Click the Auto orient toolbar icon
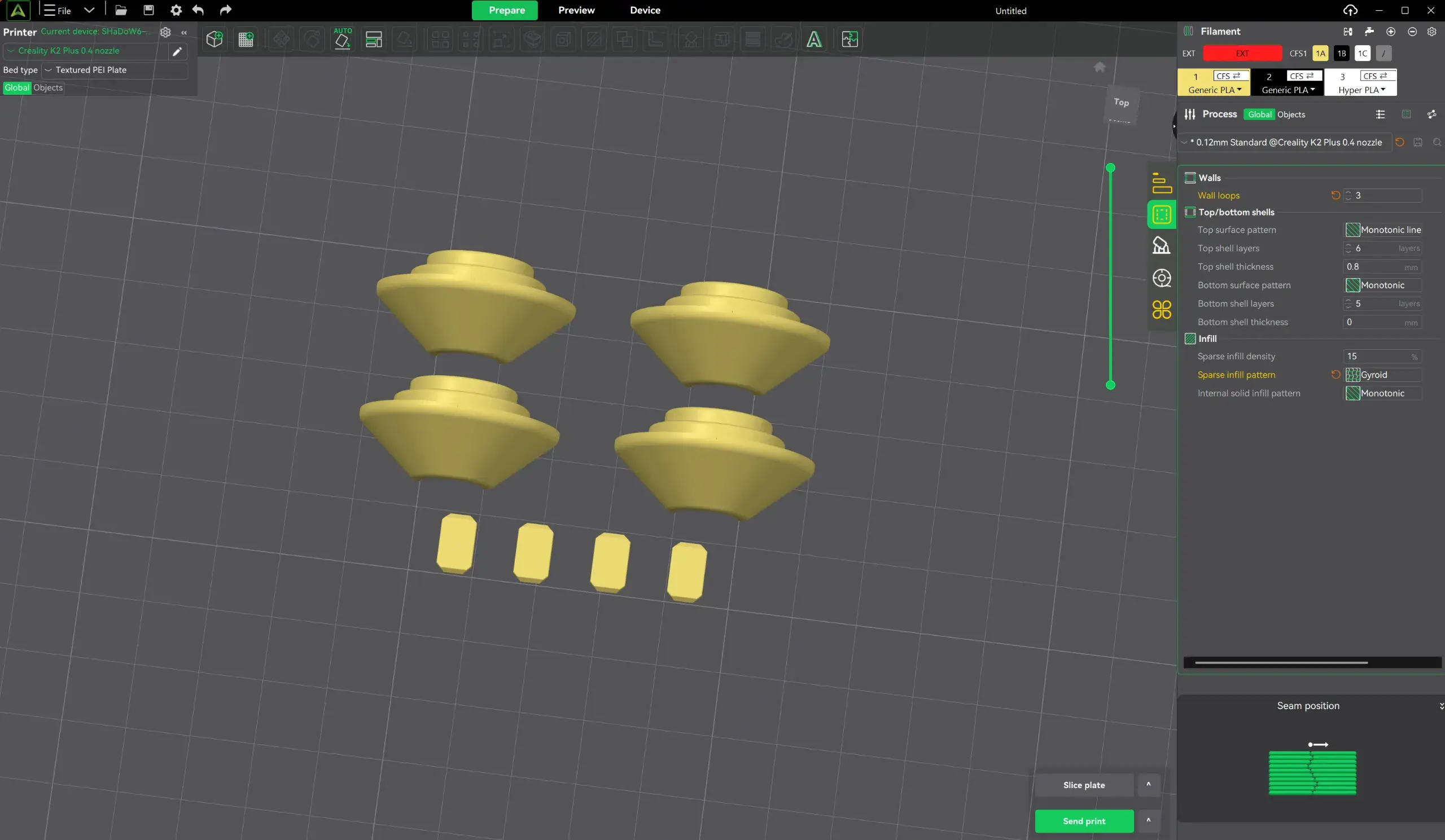This screenshot has width=1445, height=840. (342, 39)
